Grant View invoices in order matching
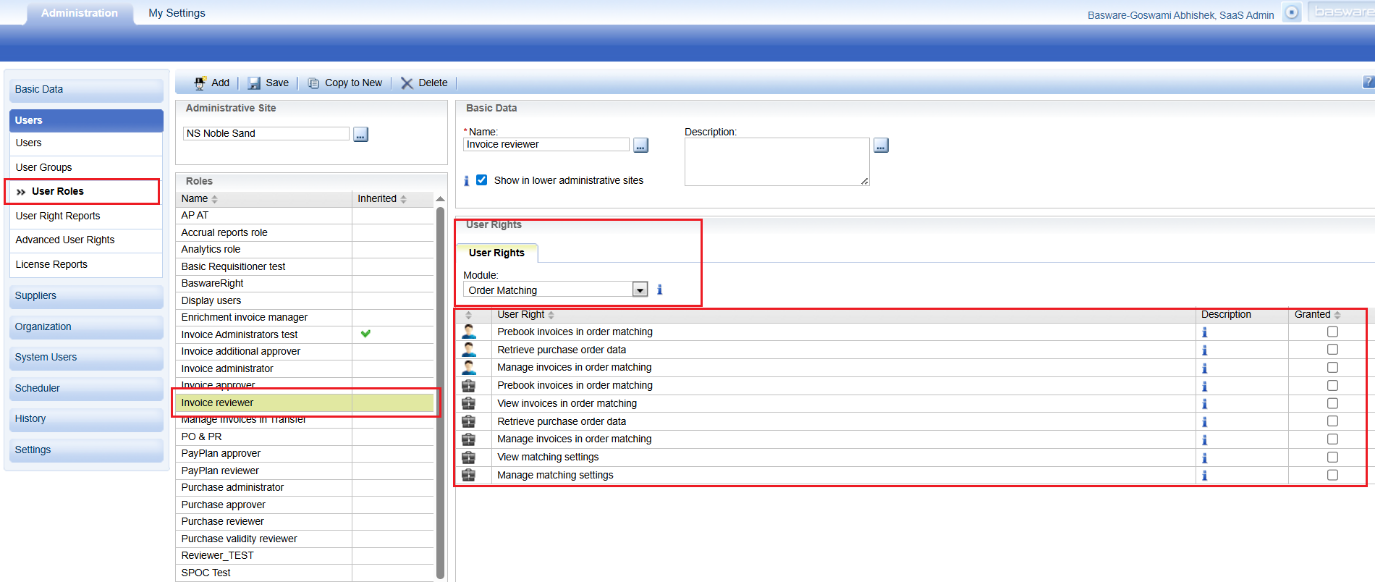 (1332, 404)
